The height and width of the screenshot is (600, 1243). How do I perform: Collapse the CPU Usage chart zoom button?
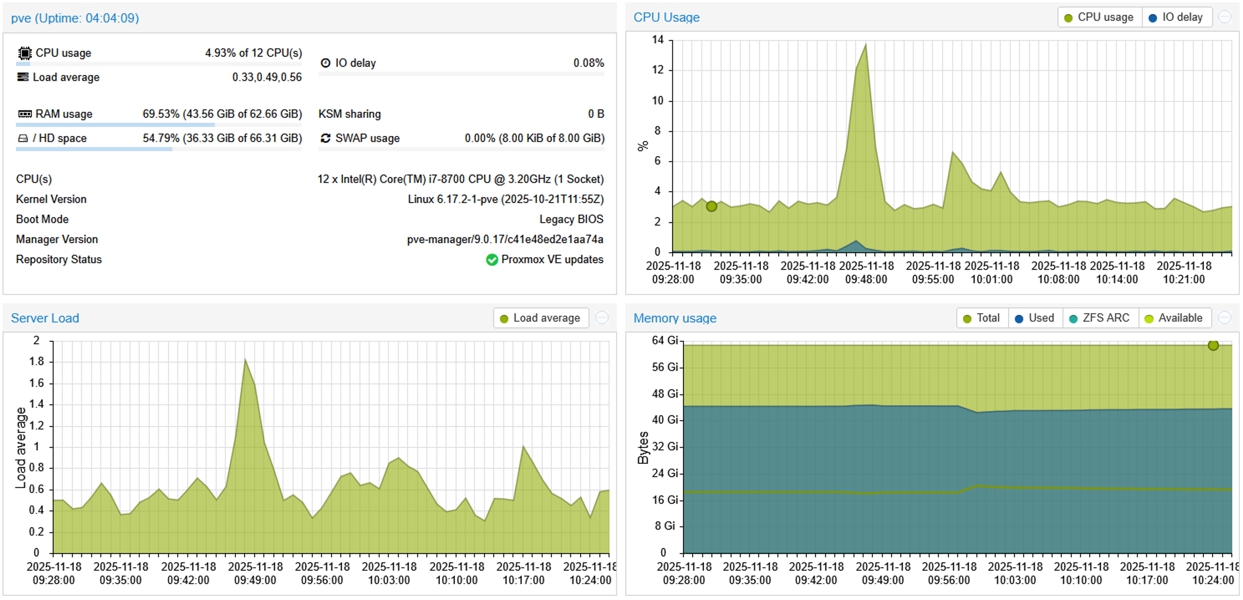1224,17
